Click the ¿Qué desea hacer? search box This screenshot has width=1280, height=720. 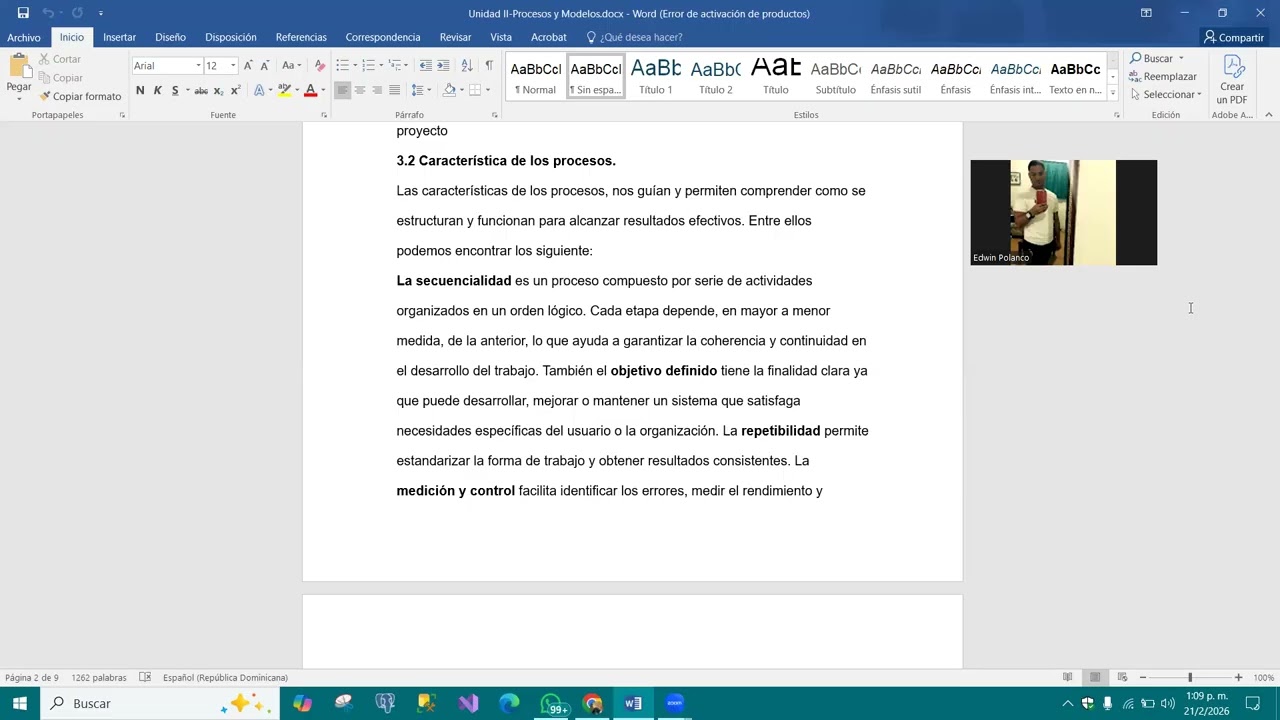(x=634, y=37)
